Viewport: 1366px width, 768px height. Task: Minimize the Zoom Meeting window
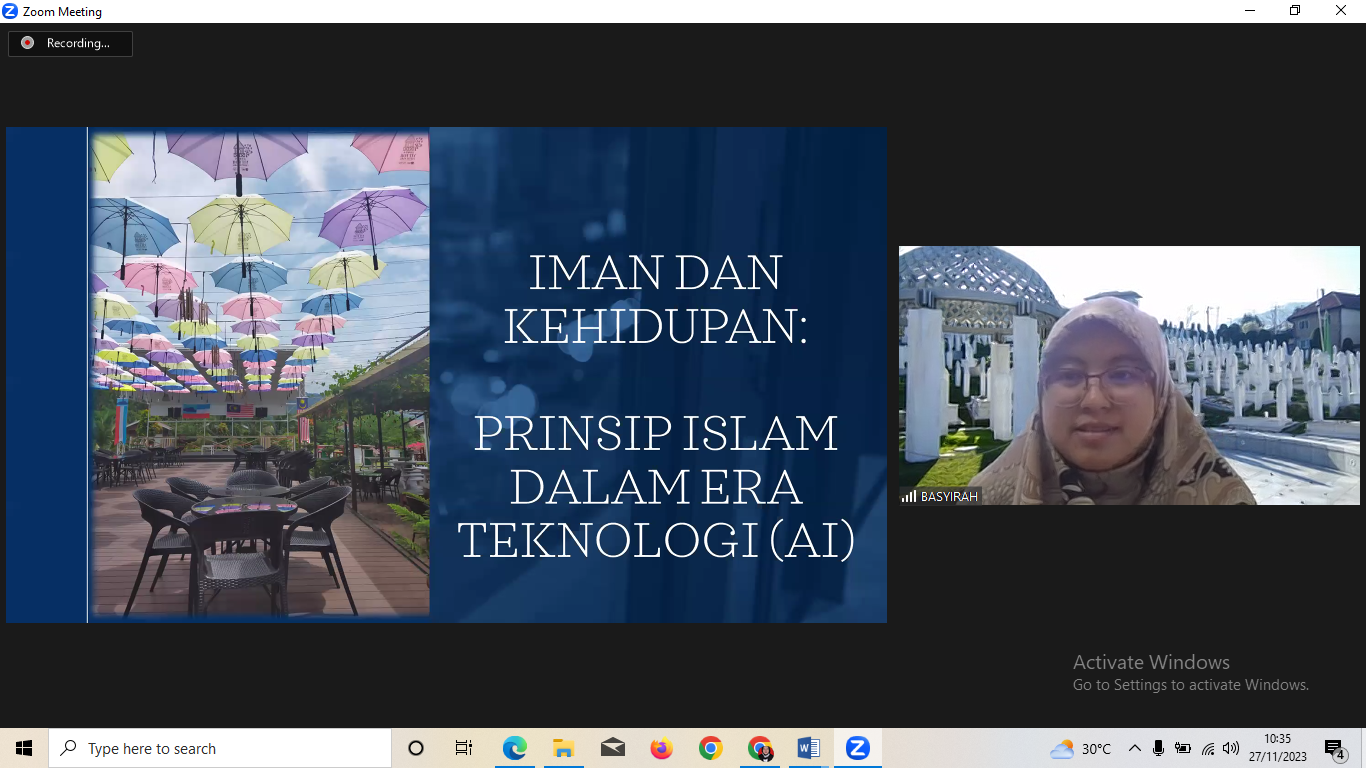pyautogui.click(x=1250, y=11)
